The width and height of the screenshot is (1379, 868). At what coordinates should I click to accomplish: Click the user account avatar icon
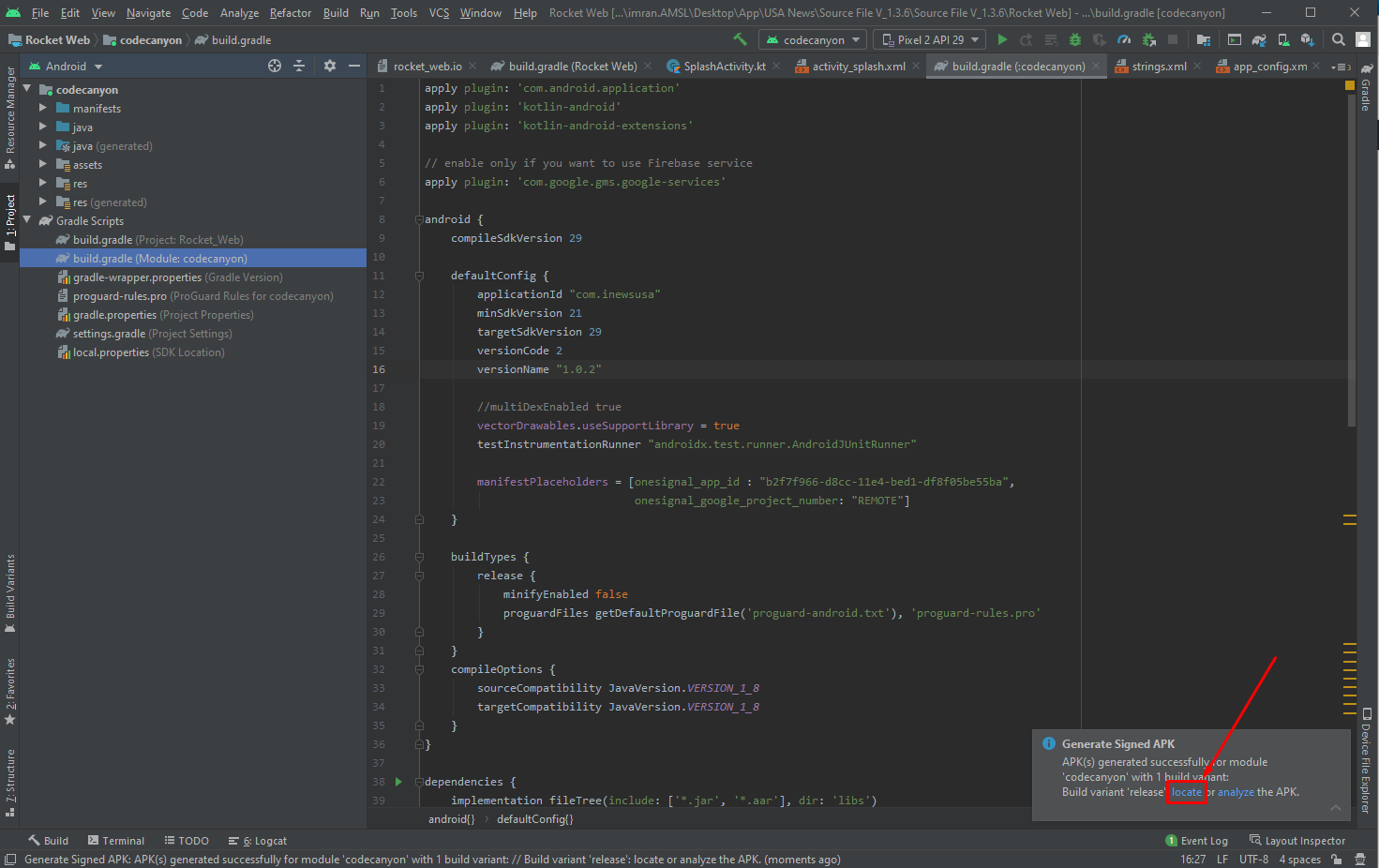click(x=1363, y=39)
